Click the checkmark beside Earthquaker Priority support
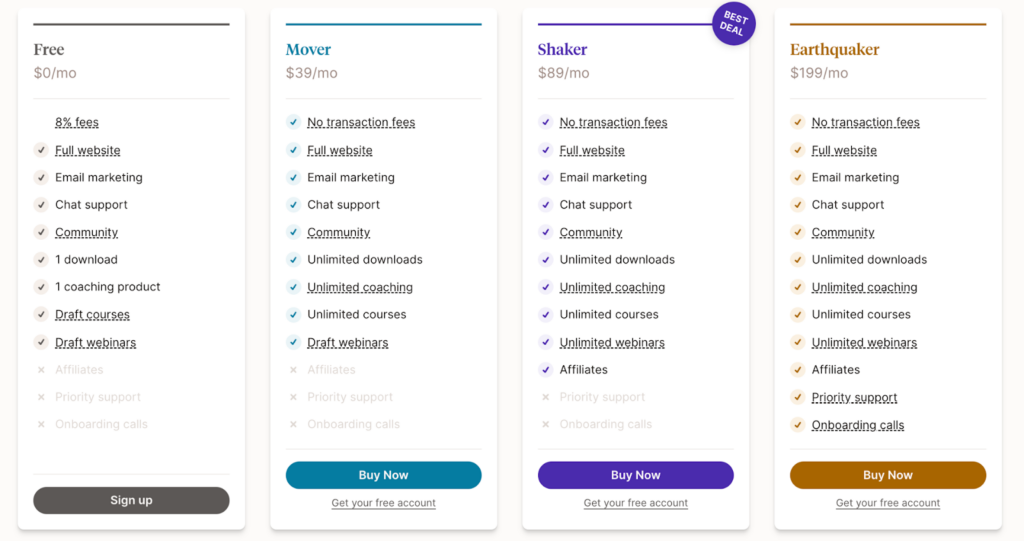1024x541 pixels. coord(797,397)
